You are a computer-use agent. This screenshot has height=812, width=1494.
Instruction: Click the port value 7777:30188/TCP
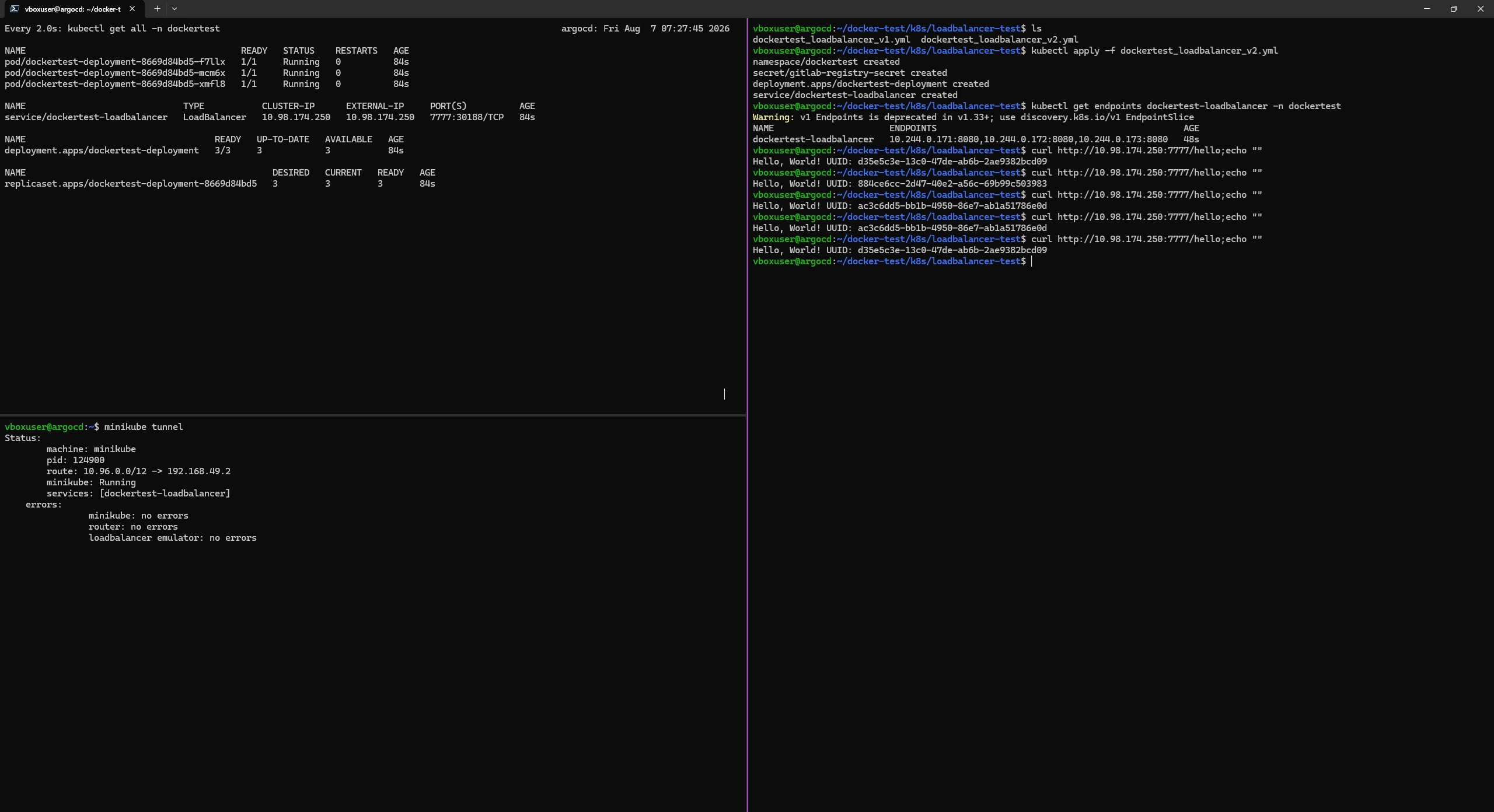pyautogui.click(x=467, y=117)
